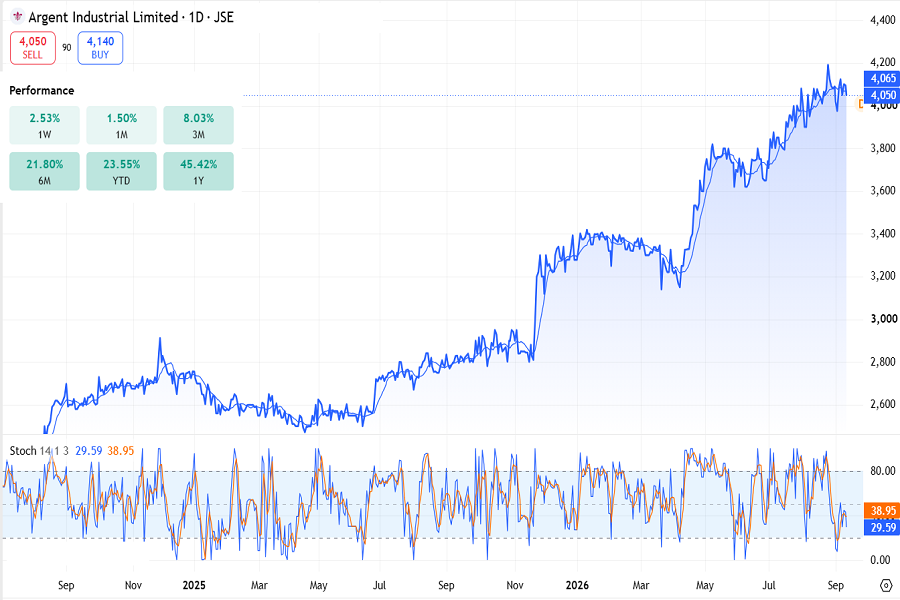Click the Argent Industrial Limited symbol title
This screenshot has height=600, width=900.
(x=103, y=17)
